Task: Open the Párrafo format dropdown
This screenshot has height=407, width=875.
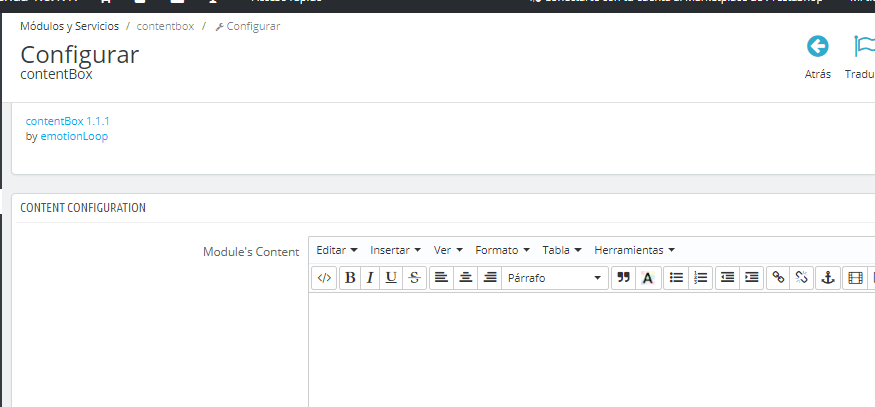Action: pos(555,278)
